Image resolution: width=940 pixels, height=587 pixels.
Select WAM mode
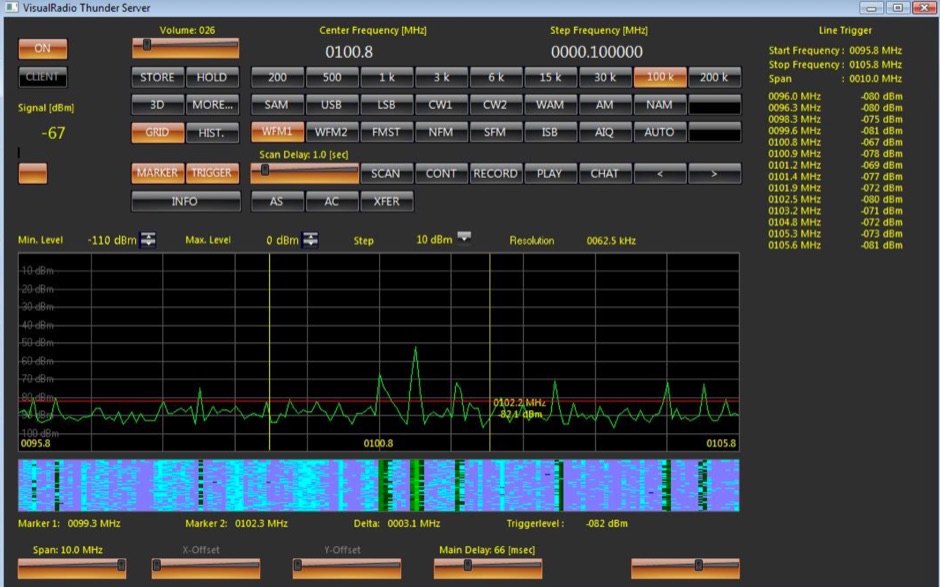(550, 105)
